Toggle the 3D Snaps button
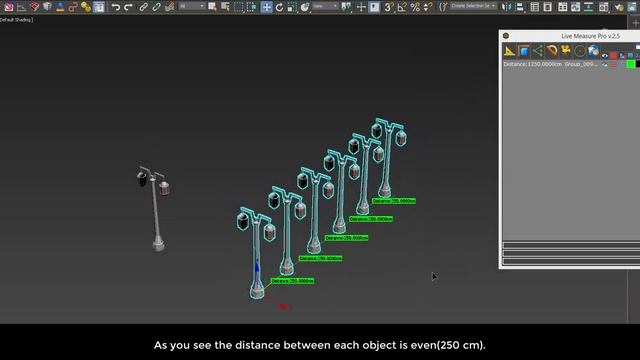Screen dimensions: 640x360 [388, 7]
